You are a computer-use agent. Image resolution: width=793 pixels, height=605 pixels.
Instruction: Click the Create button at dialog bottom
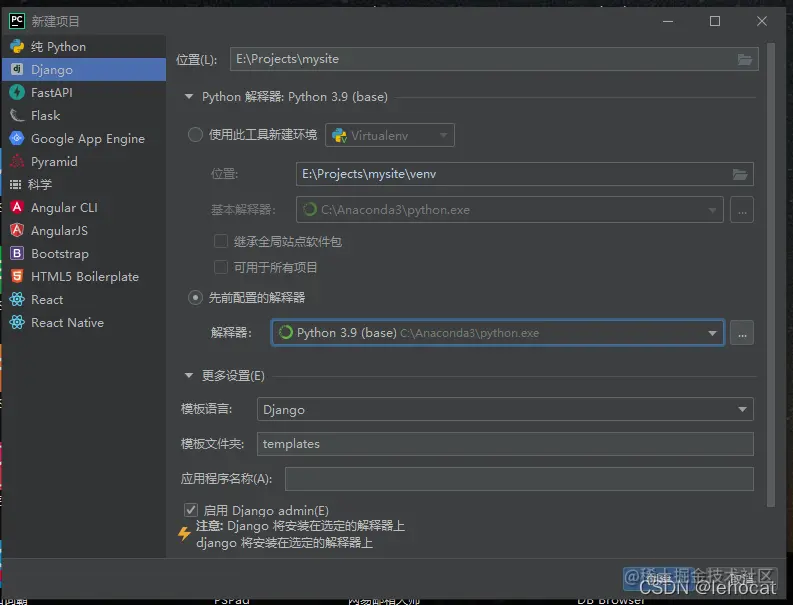(657, 578)
